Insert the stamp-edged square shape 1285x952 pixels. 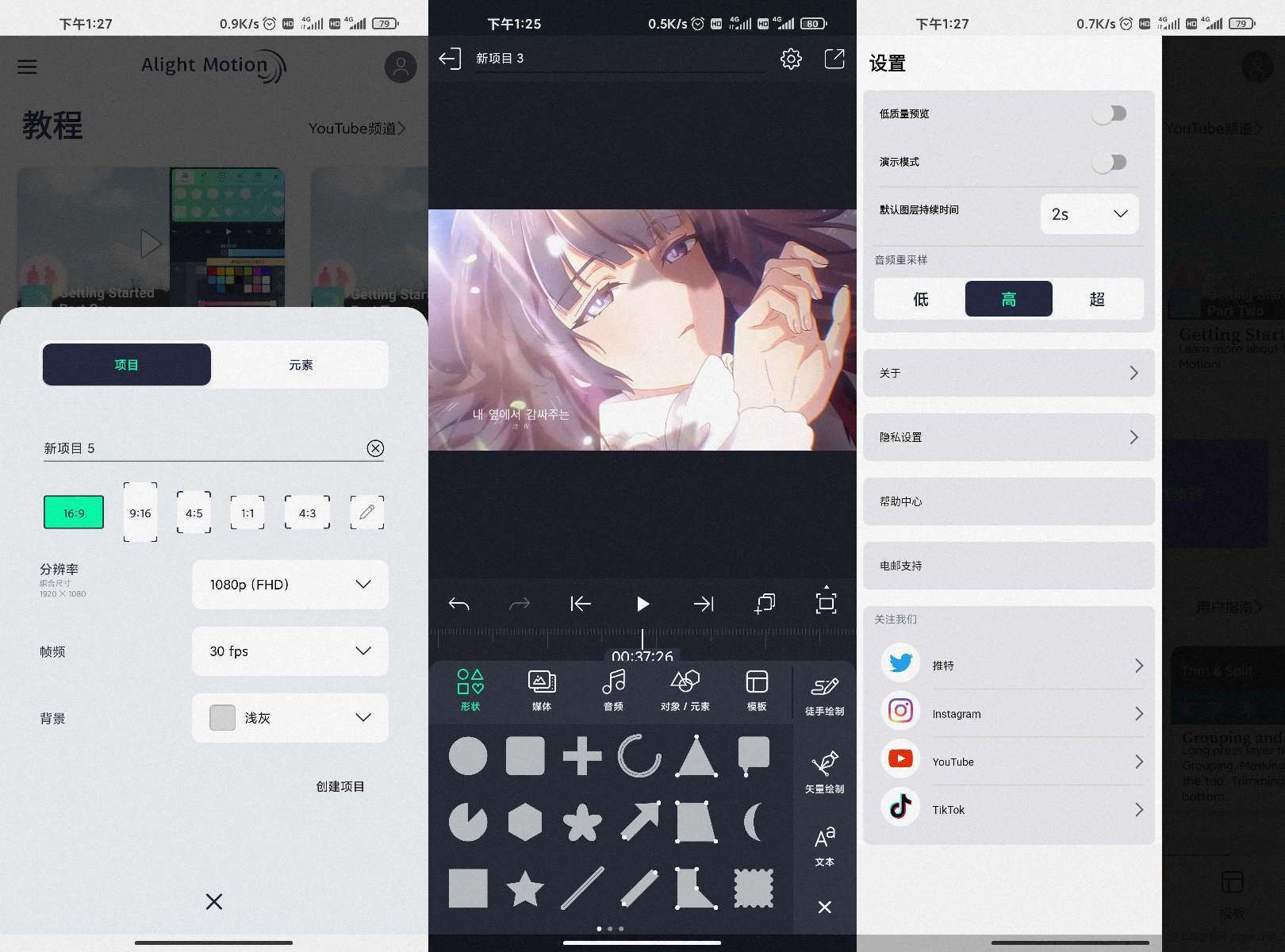[754, 889]
